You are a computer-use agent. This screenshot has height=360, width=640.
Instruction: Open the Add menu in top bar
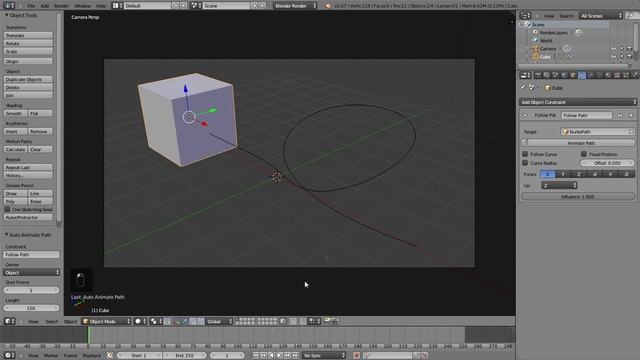tap(44, 6)
